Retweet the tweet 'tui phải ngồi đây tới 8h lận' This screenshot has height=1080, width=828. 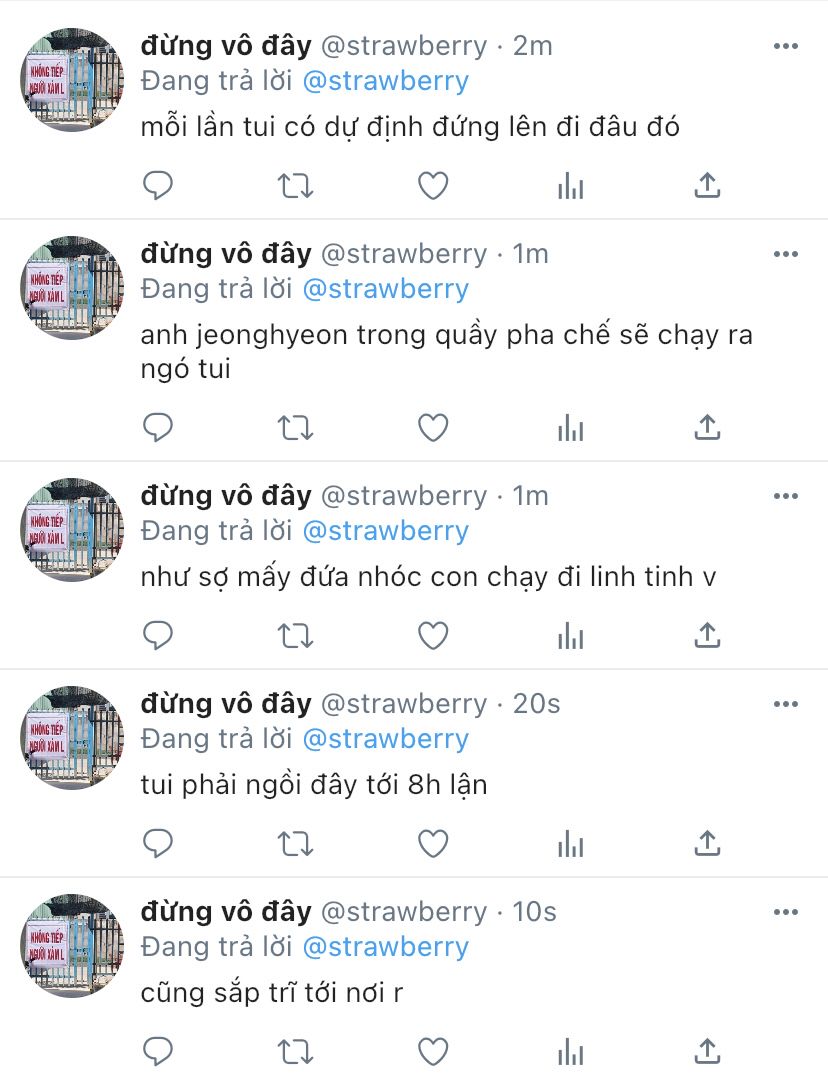tap(295, 844)
